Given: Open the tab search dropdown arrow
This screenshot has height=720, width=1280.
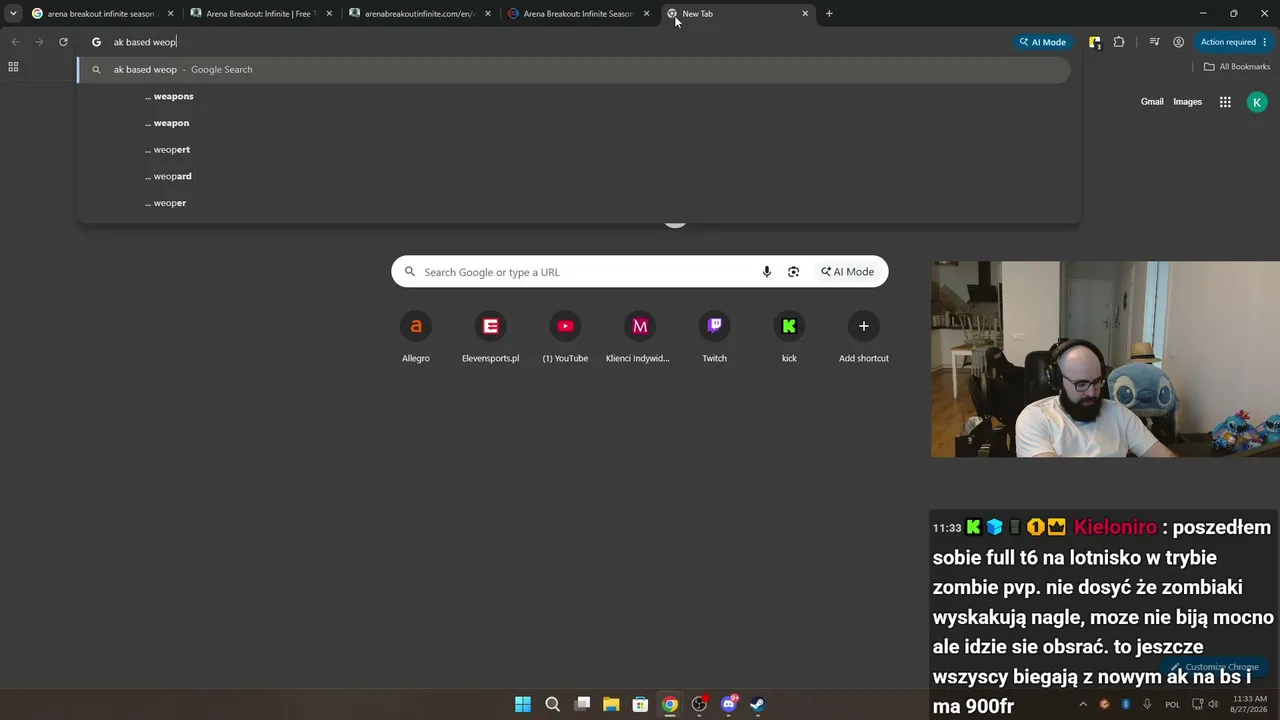Looking at the screenshot, I should point(13,14).
